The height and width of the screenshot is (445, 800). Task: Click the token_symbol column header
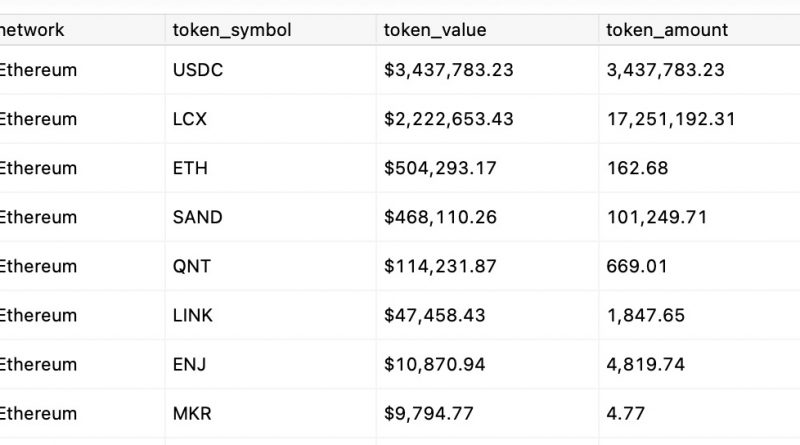click(232, 30)
